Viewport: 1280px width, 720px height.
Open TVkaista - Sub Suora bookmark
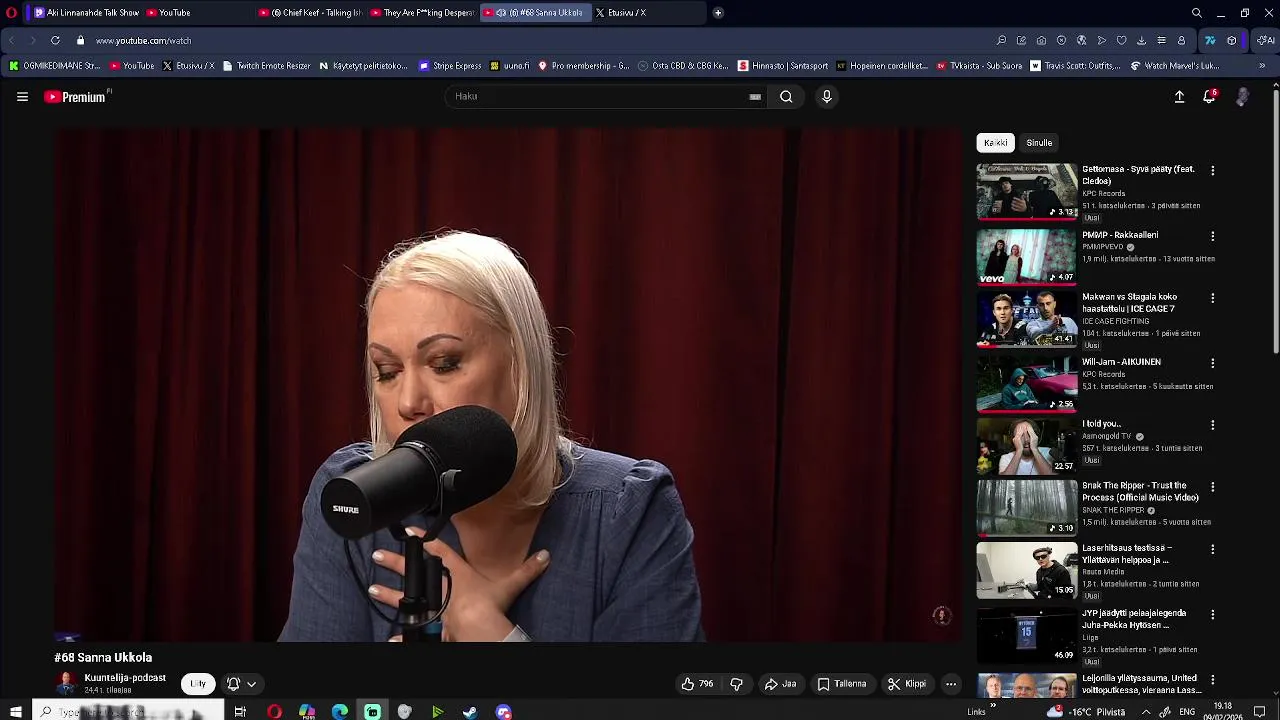[x=980, y=66]
